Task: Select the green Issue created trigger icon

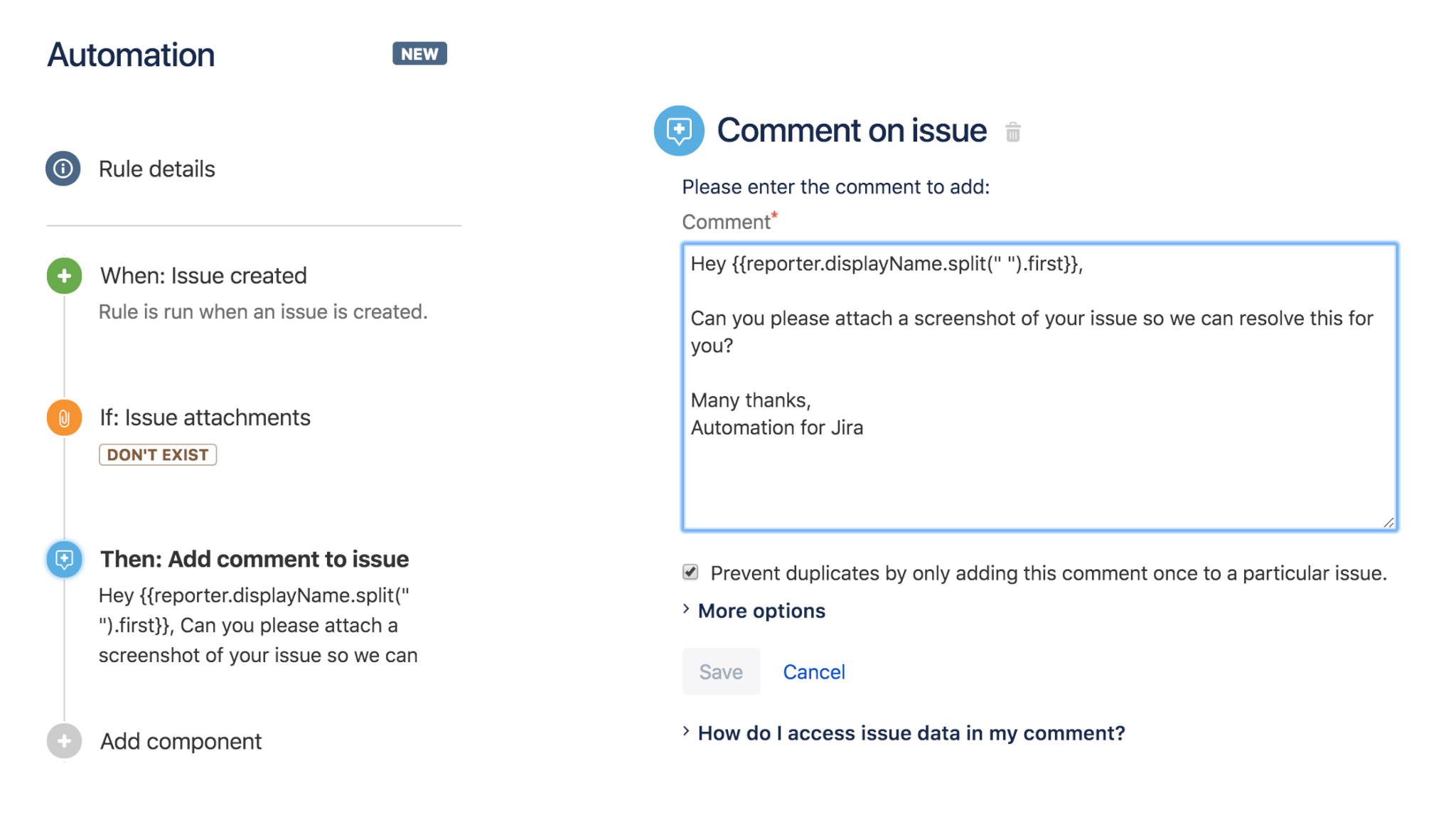Action: pos(64,276)
